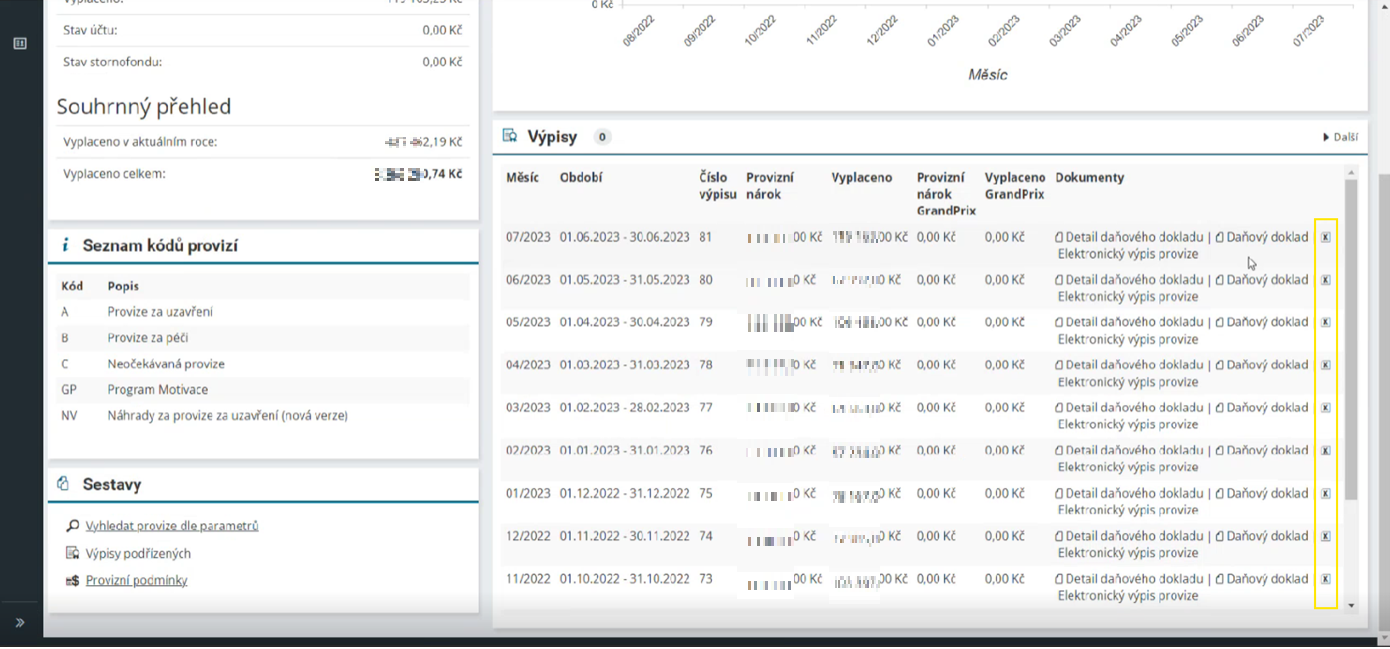Open Elektronický výpis provize for 12/2022
1390x649 pixels.
pos(1128,553)
